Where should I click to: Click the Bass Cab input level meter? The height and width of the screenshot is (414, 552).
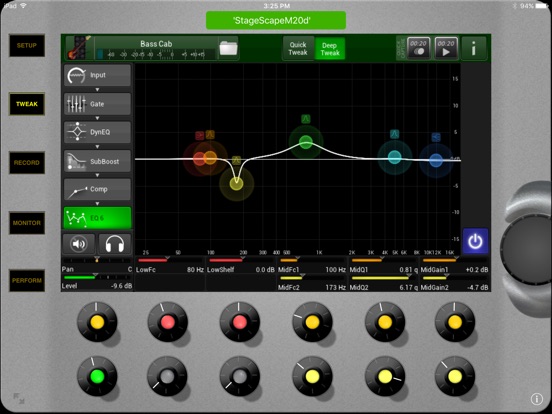pyautogui.click(x=156, y=54)
